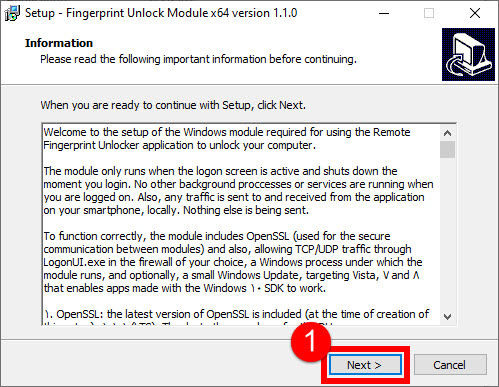
Task: Click the Please read the following subtitle
Action: click(198, 59)
